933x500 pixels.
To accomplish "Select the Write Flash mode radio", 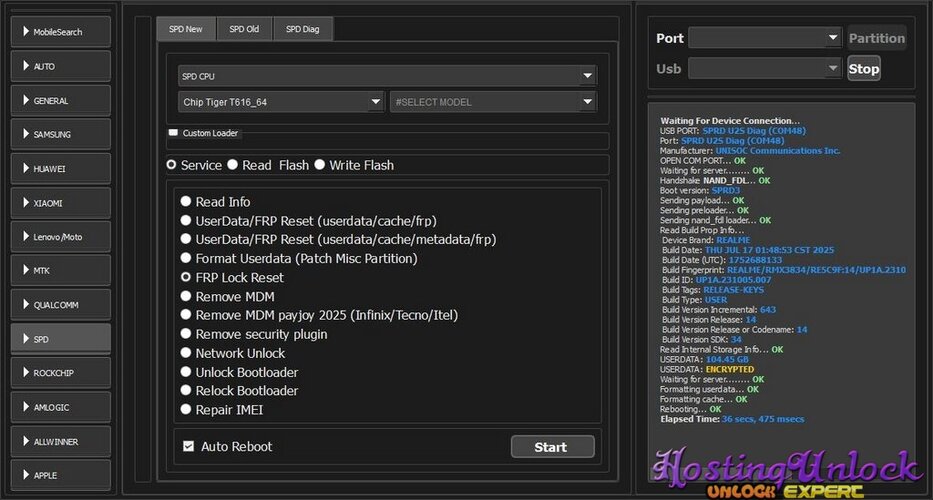I will [x=320, y=165].
